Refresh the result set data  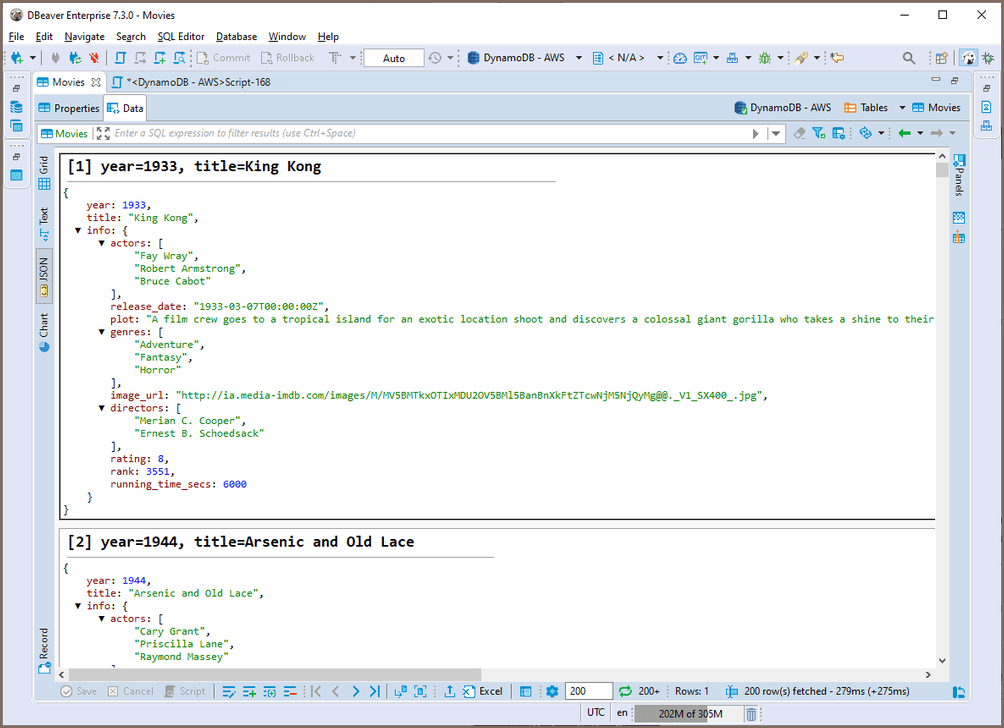[x=625, y=691]
